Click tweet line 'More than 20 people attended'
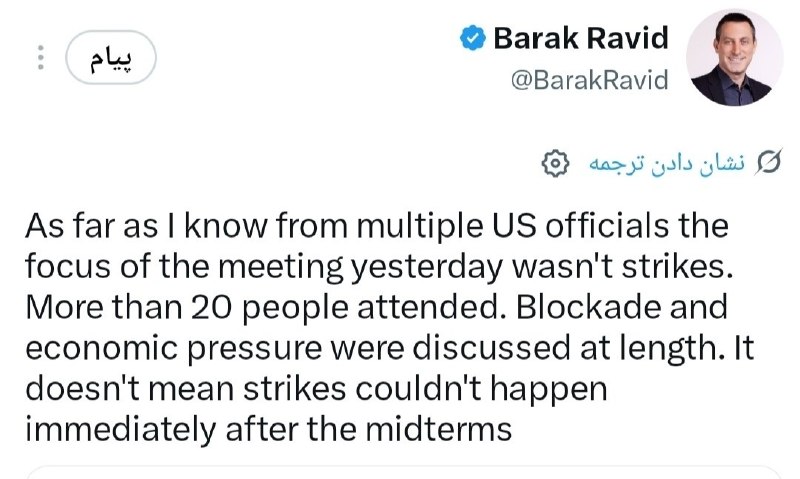The image size is (800, 479). [376, 308]
